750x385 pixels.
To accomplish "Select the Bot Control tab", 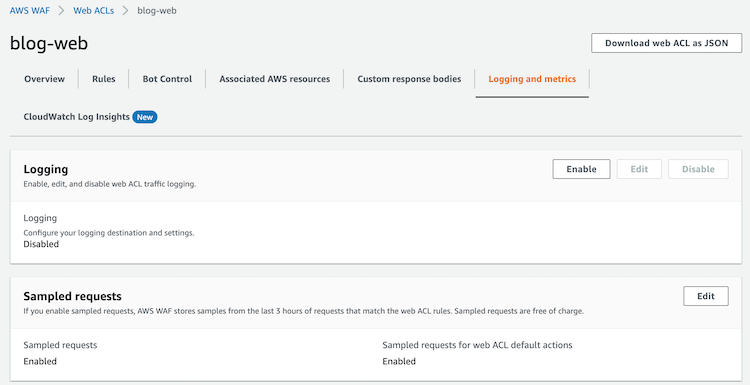I will click(x=167, y=79).
